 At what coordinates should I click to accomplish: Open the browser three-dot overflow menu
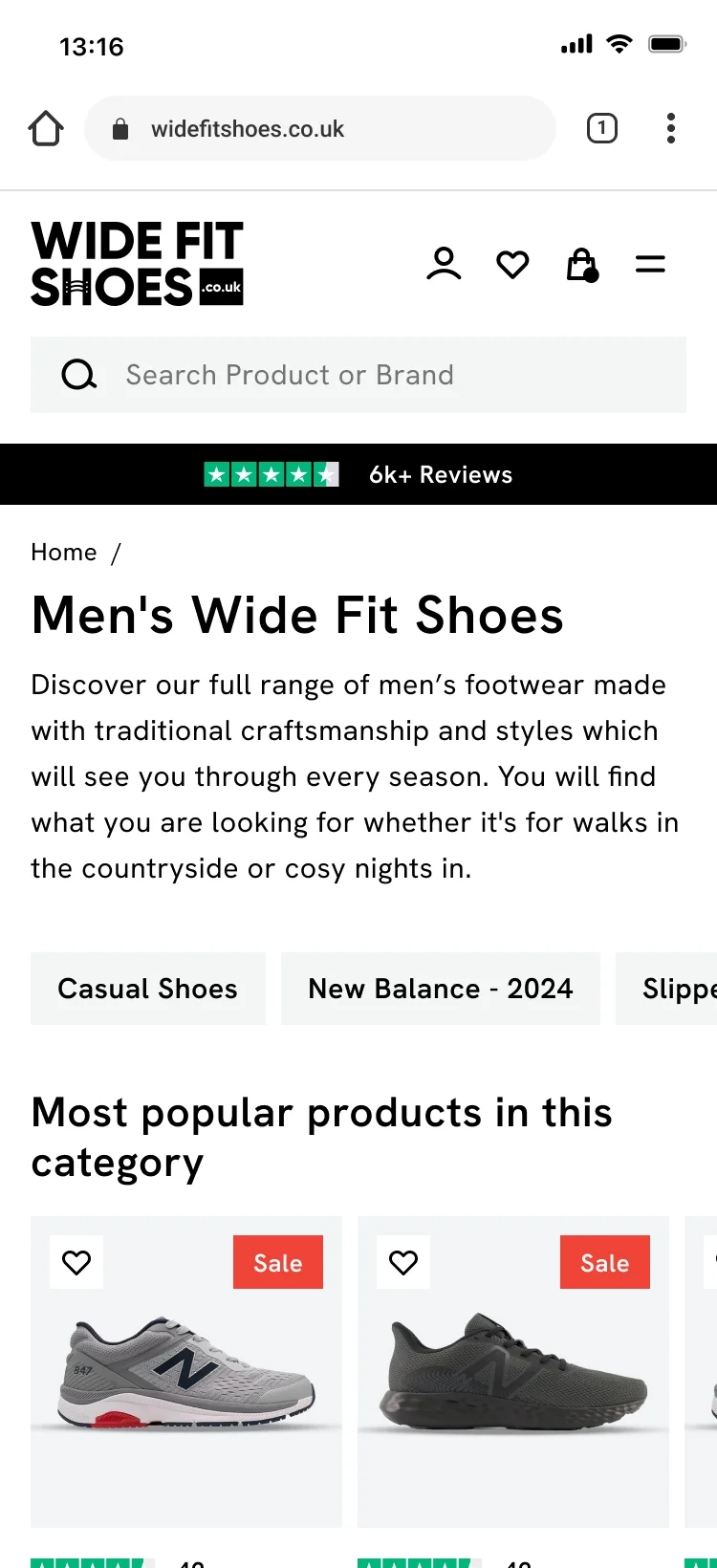pos(671,128)
